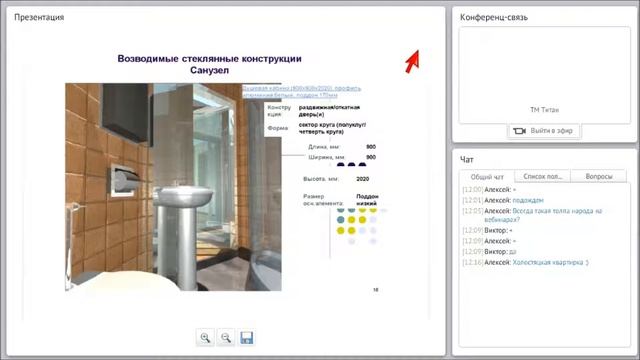Image resolution: width=640 pixels, height=360 pixels.
Task: Click the 'Выйти в эфир' broadcast button
Action: pyautogui.click(x=544, y=131)
